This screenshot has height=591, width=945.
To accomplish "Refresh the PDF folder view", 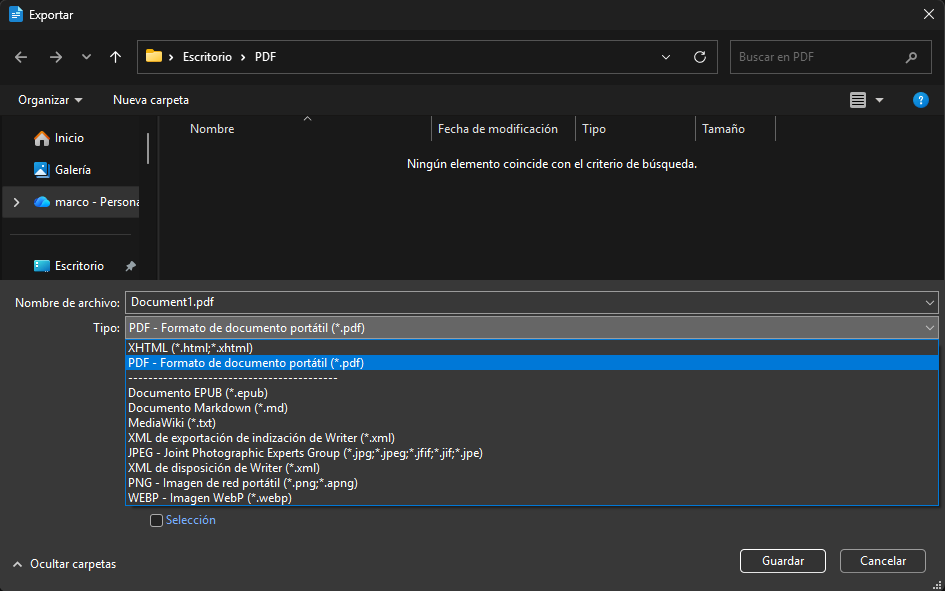I will tap(699, 57).
